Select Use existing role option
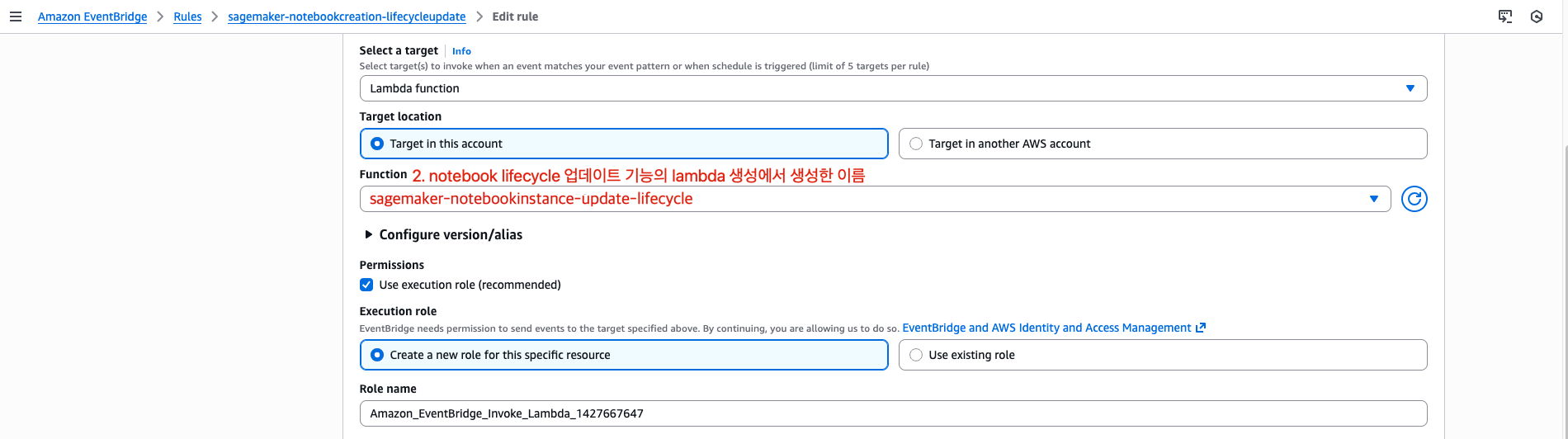 tap(916, 355)
